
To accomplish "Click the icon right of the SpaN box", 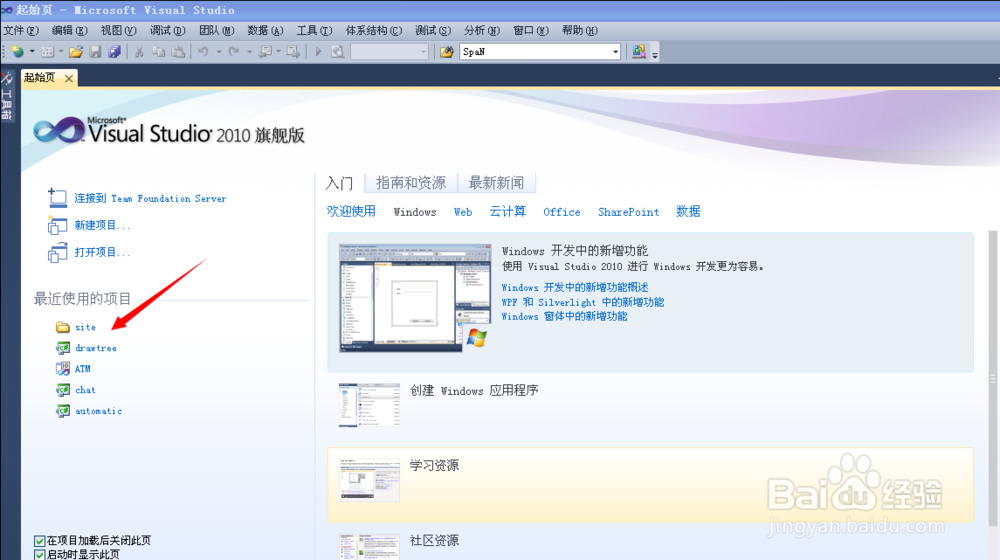I will [638, 52].
